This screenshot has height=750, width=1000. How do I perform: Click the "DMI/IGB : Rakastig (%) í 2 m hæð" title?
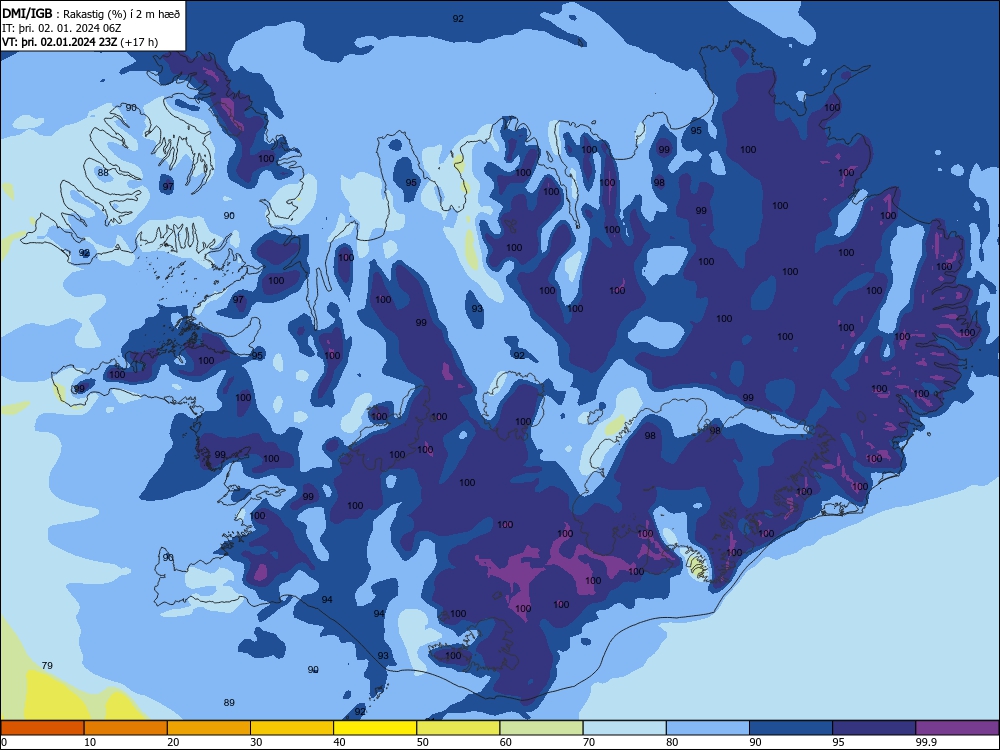coord(91,14)
